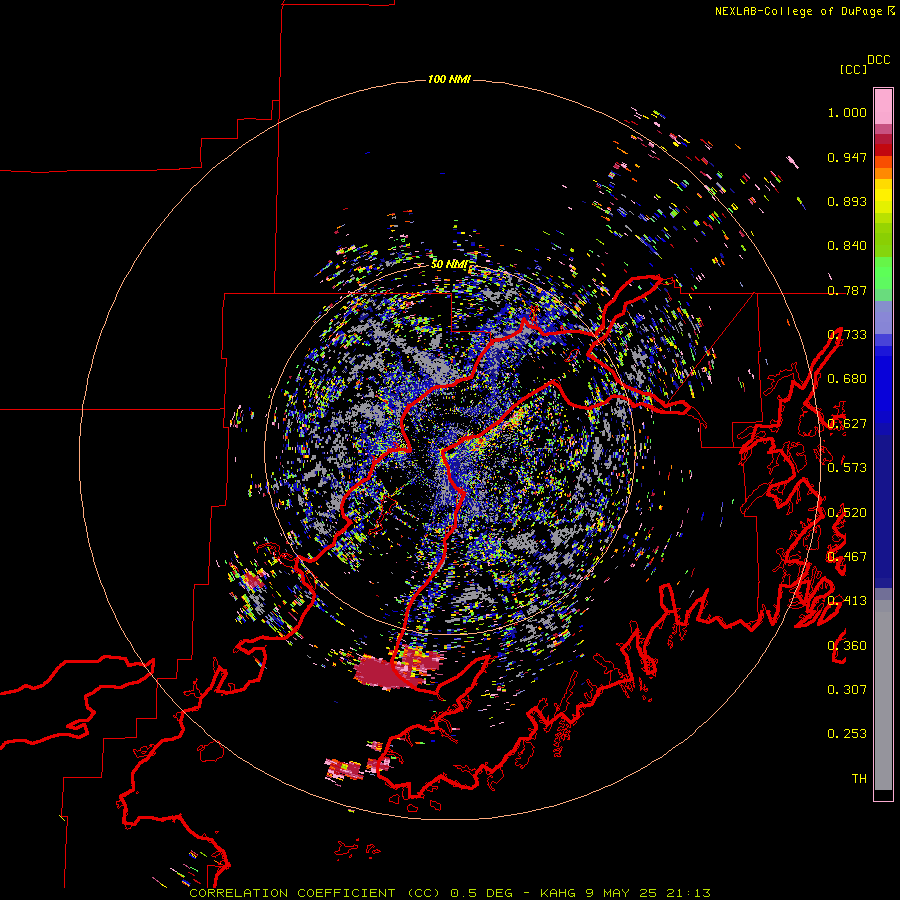900x900 pixels.
Task: Click the Correlation Coefficient caption at bottom
Action: [449, 893]
